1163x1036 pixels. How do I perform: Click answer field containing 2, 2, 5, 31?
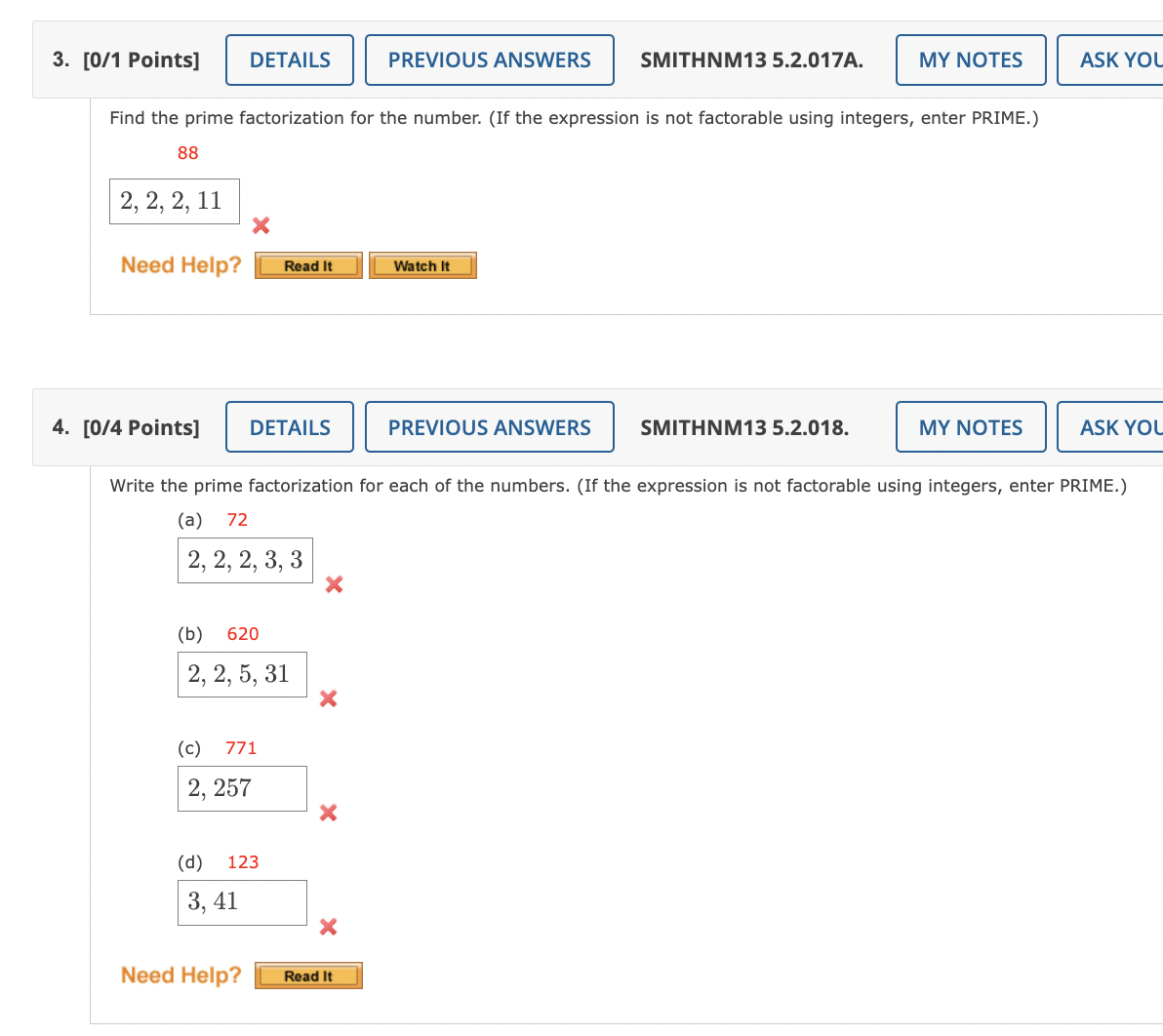(x=243, y=675)
